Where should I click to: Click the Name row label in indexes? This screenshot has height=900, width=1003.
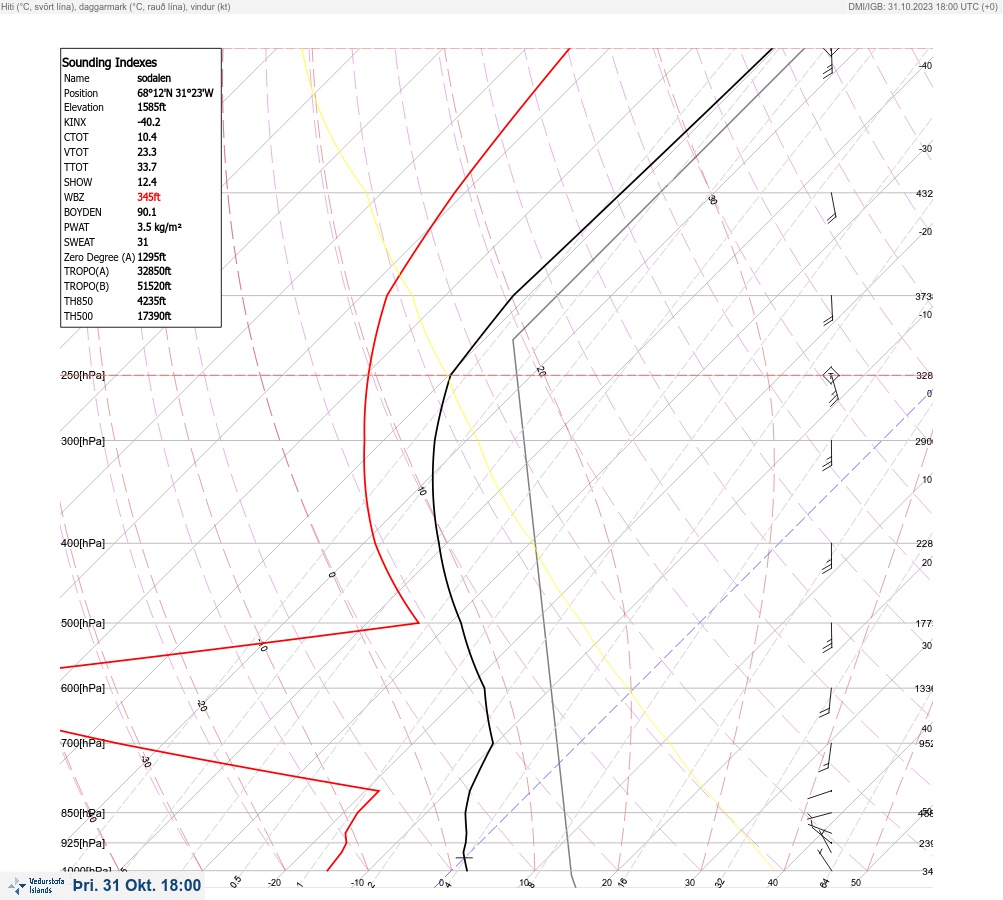coord(77,78)
